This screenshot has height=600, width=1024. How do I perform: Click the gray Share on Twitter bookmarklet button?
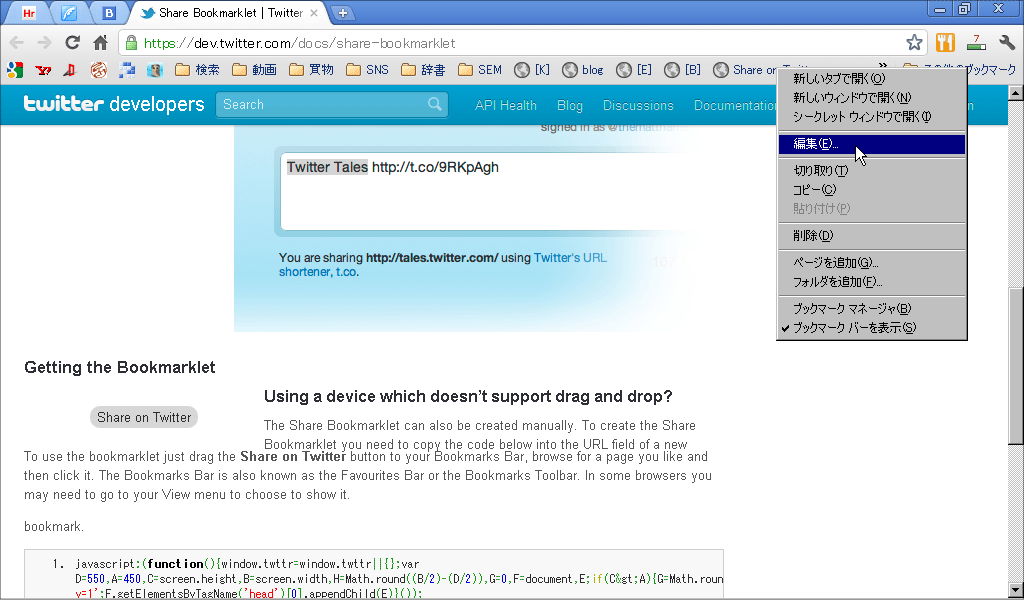click(144, 417)
